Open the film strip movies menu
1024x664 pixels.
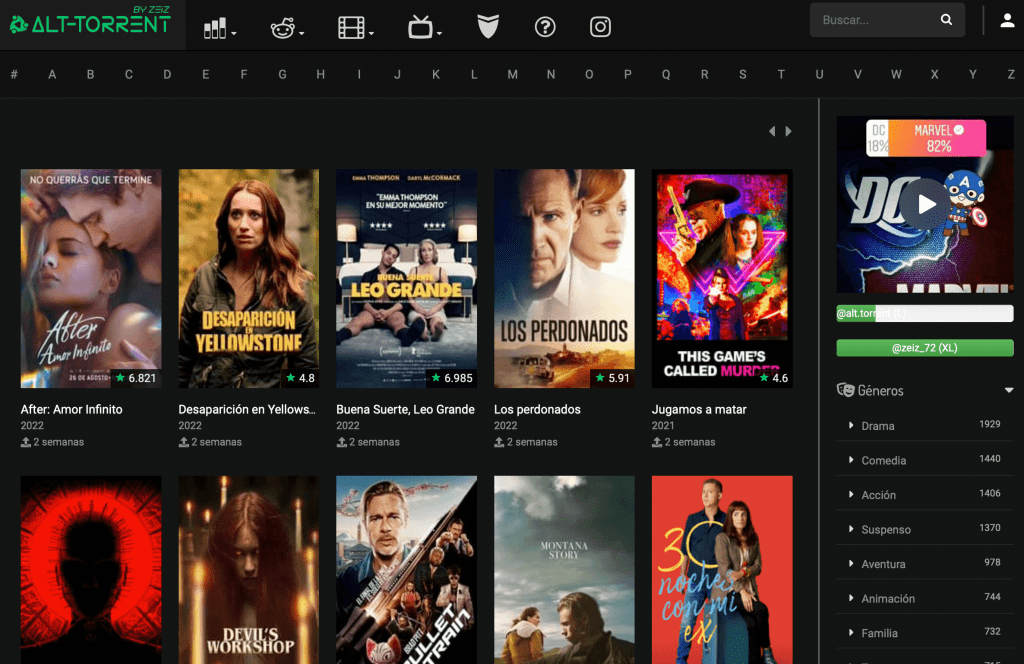[x=353, y=28]
